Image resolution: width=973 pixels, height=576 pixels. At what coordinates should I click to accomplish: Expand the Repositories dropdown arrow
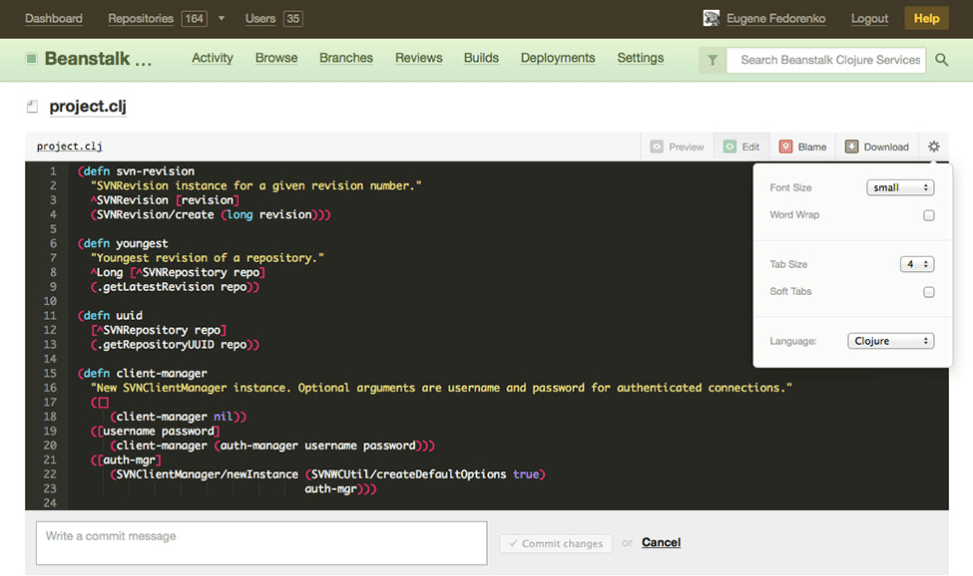221,19
